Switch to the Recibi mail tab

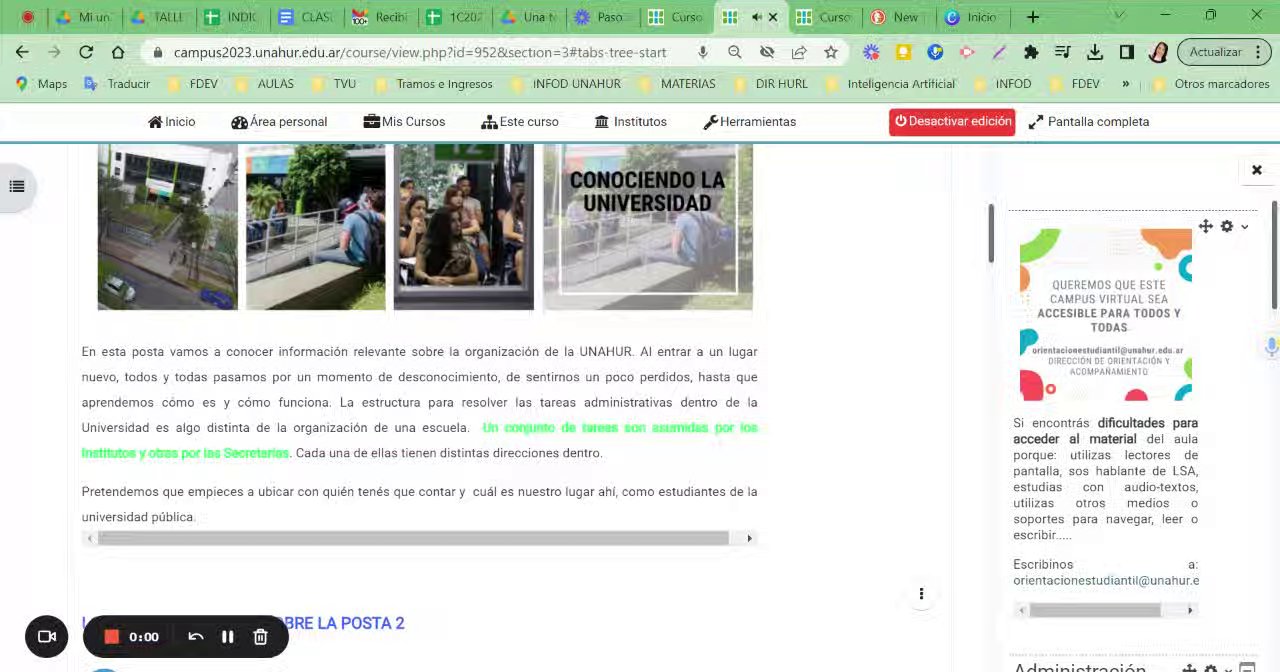pyautogui.click(x=381, y=17)
